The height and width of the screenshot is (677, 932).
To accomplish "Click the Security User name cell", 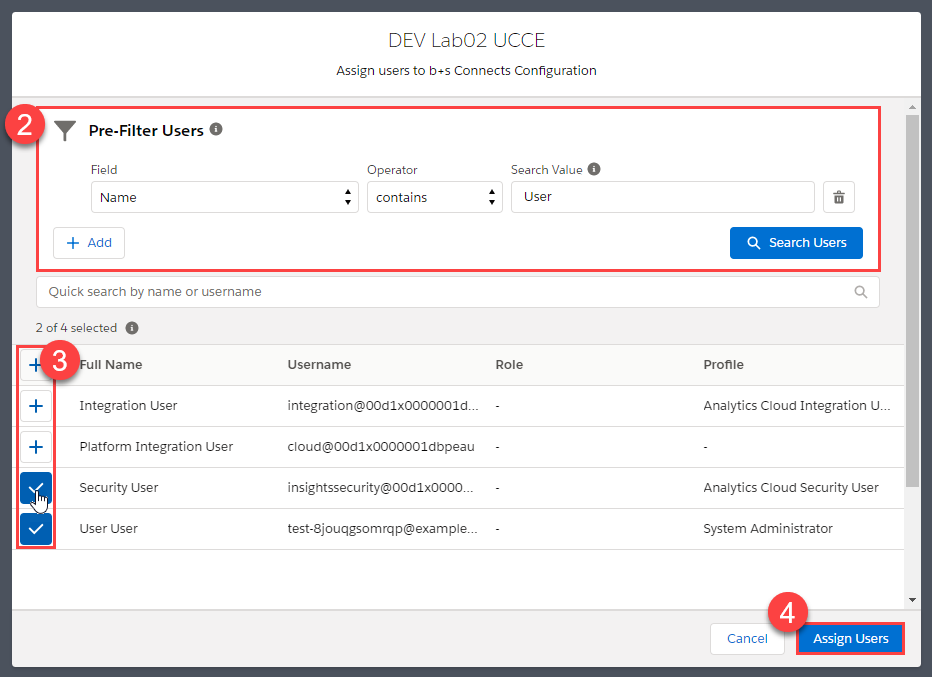I will [x=119, y=488].
